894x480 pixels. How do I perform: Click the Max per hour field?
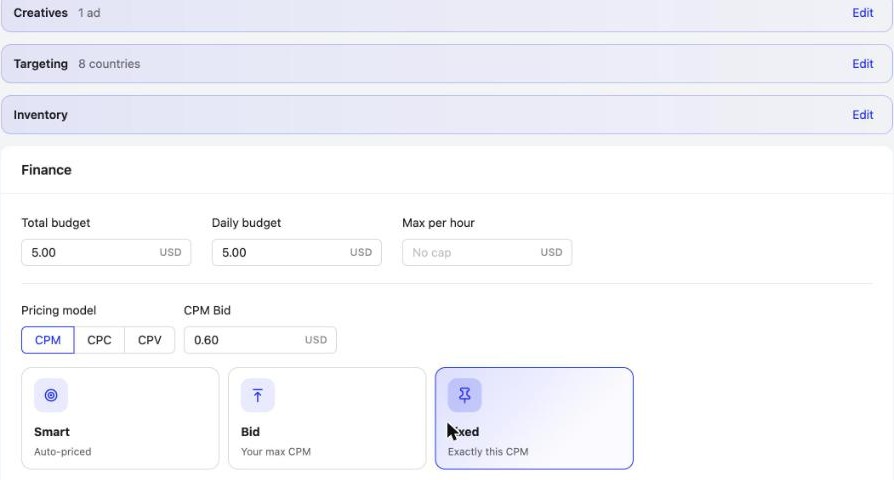click(487, 253)
